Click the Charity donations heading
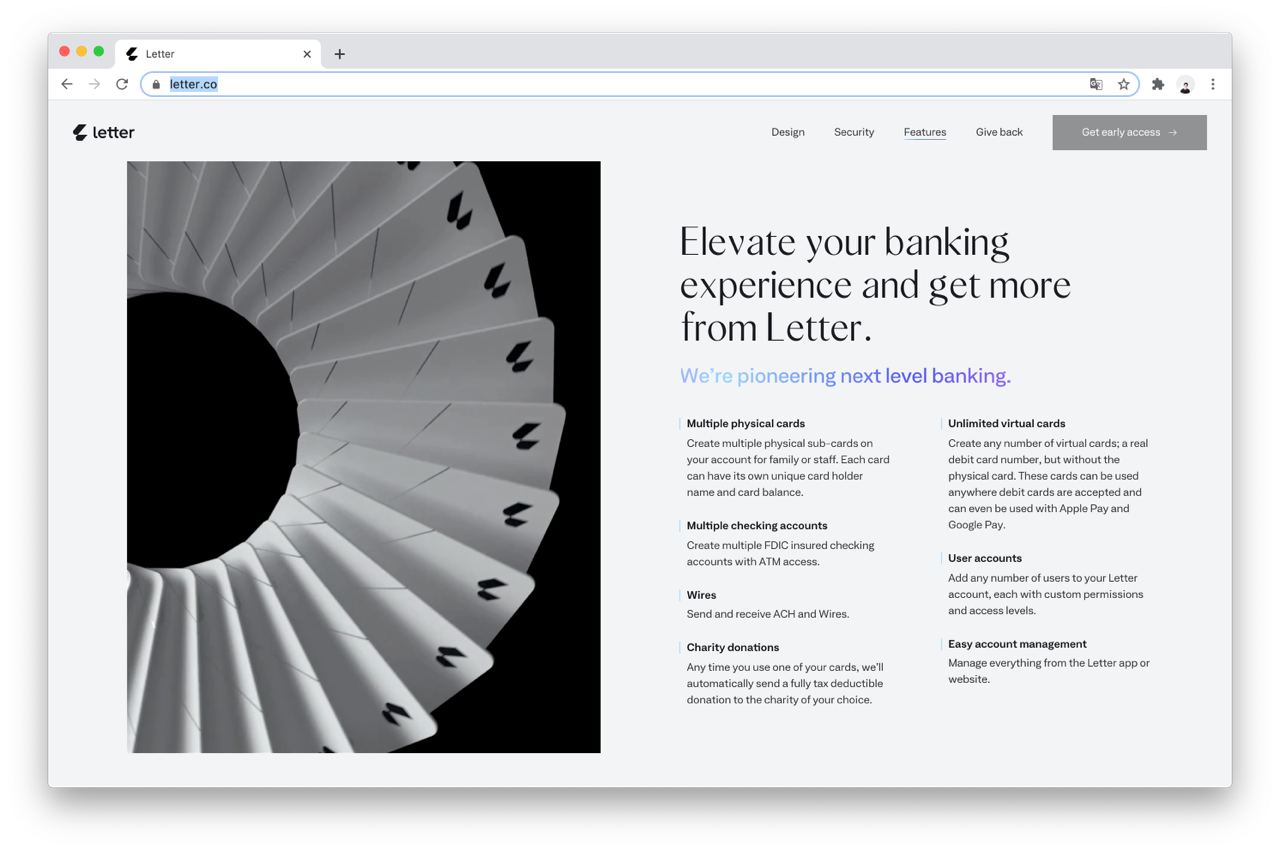 [x=733, y=647]
